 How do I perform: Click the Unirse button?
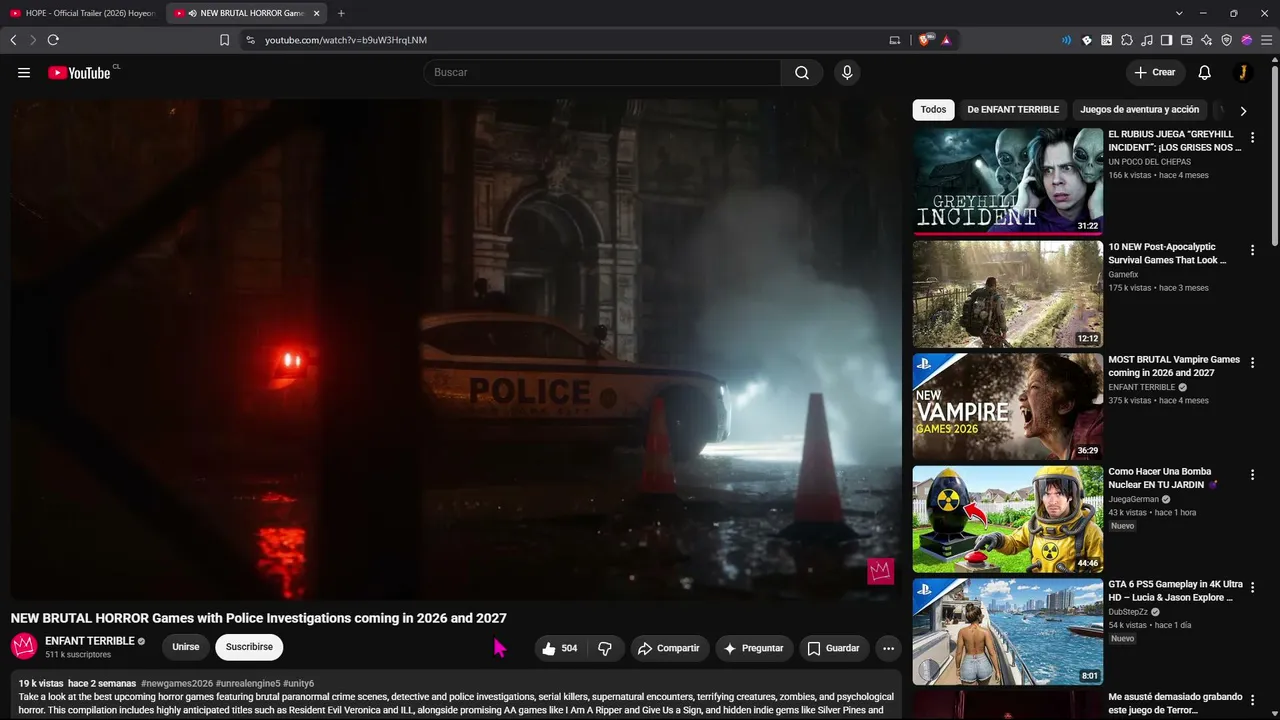tap(186, 647)
